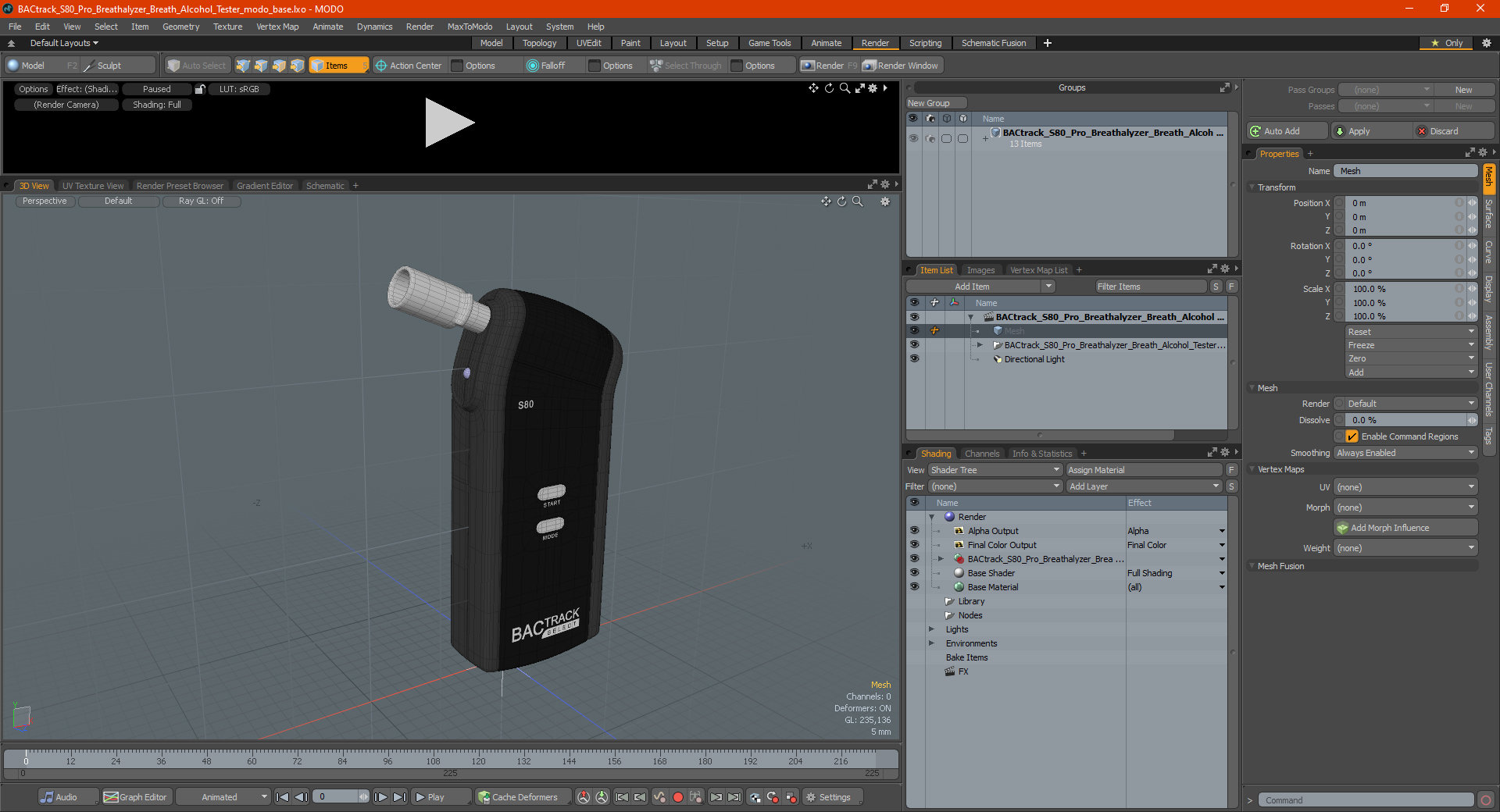Switch to the Topology layout tab
The image size is (1500, 812).
539,43
